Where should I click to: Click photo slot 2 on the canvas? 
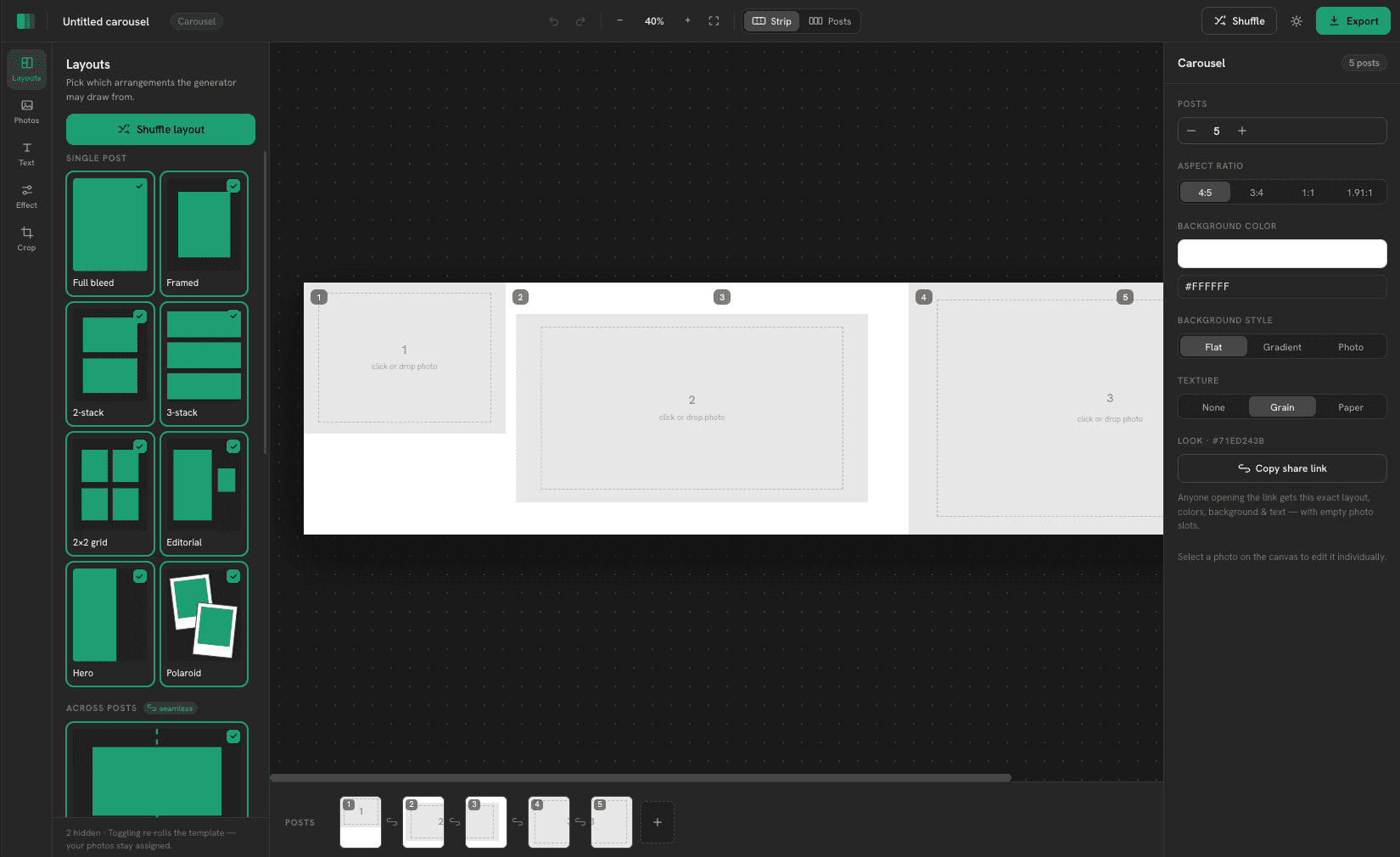coord(692,408)
